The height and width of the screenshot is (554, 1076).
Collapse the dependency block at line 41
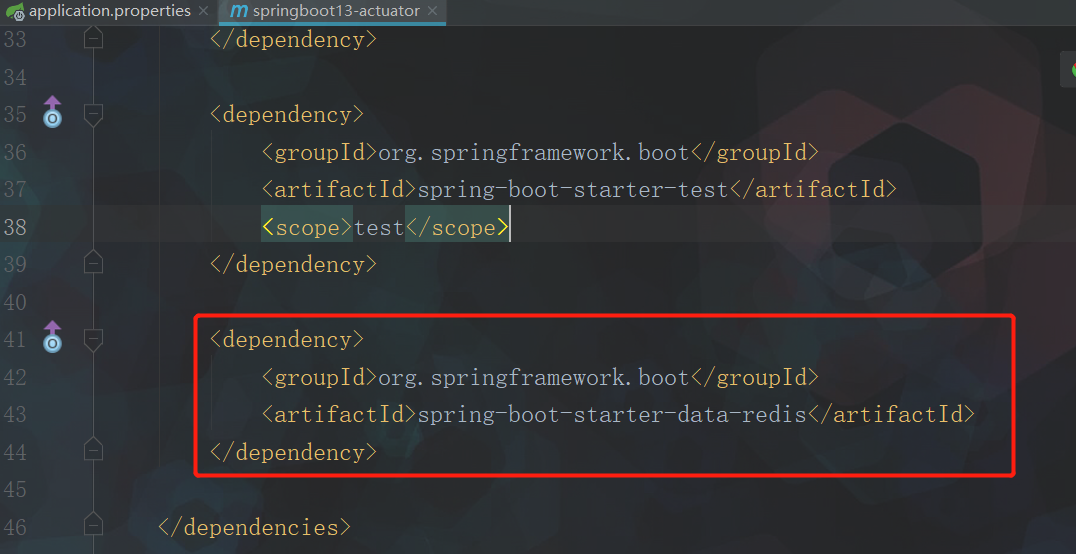pyautogui.click(x=93, y=340)
